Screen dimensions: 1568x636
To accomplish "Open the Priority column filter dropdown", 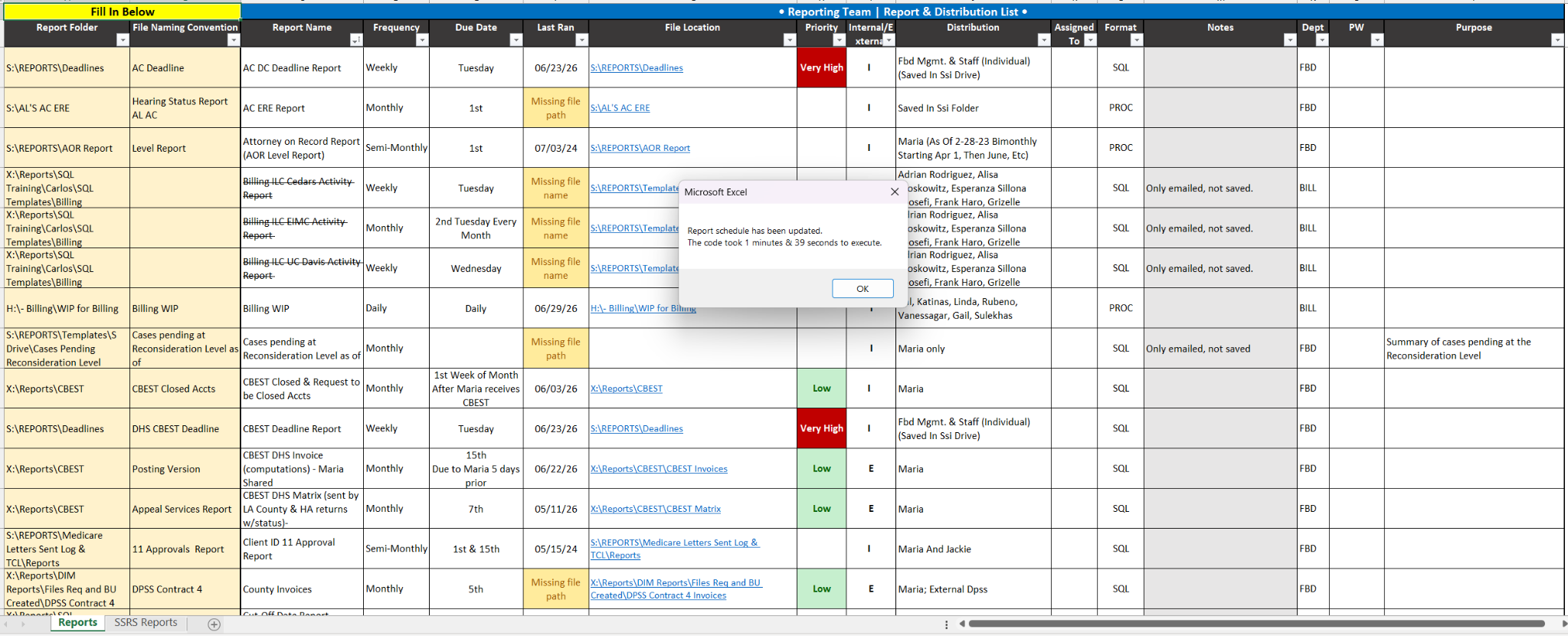I will [x=839, y=40].
